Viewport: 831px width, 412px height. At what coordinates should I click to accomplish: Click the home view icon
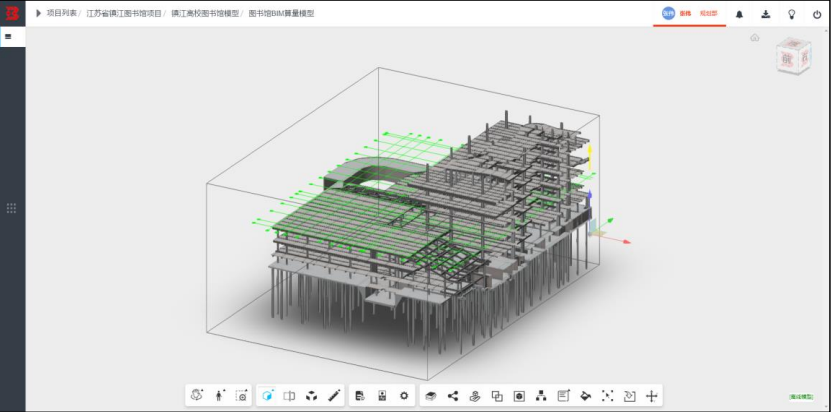click(755, 38)
